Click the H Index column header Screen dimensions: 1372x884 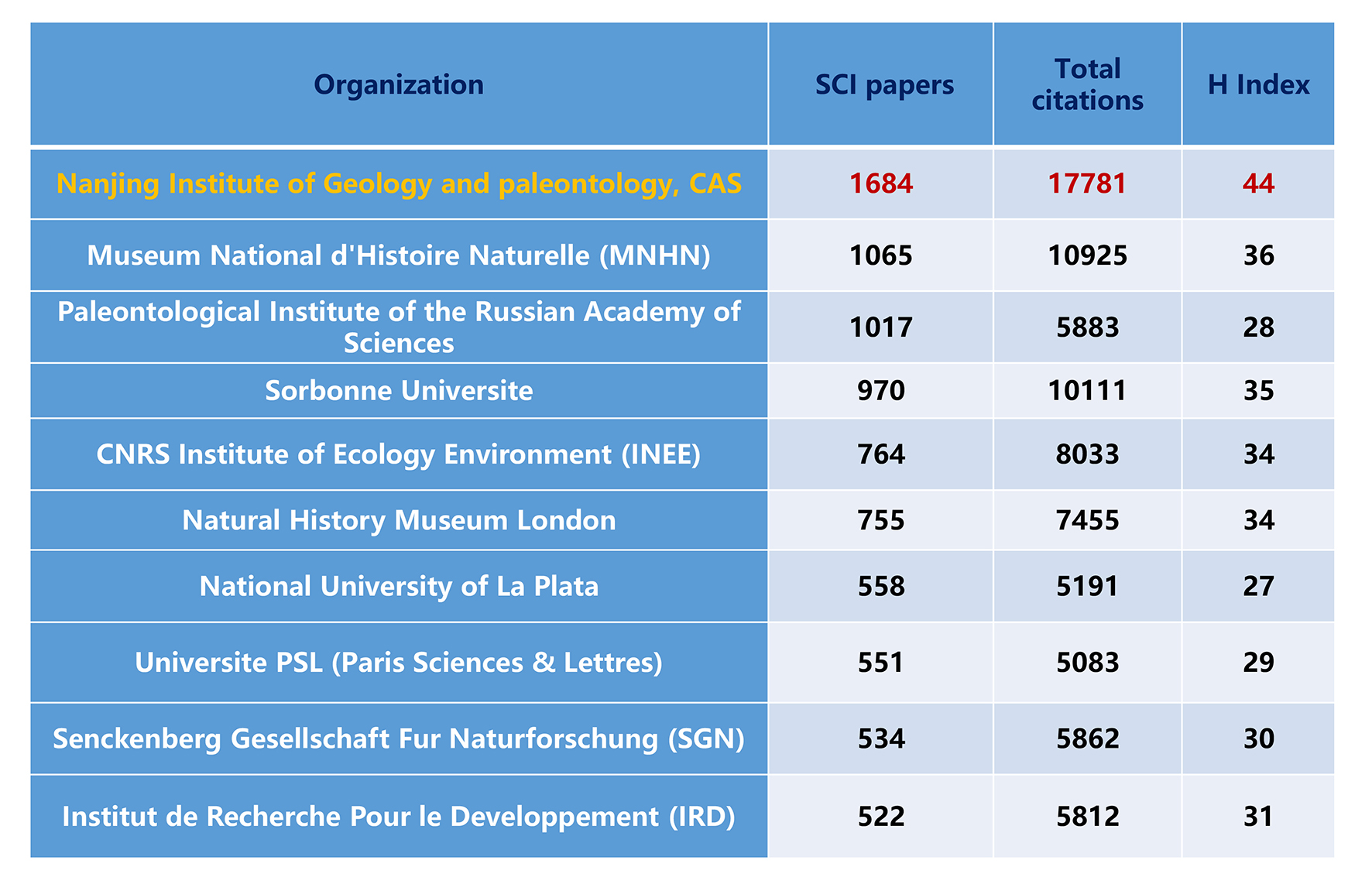coord(1258,84)
